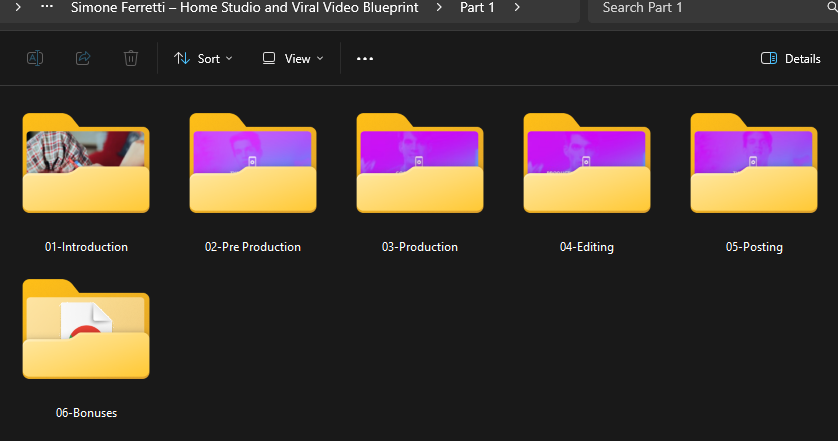Click the Delete trash icon
This screenshot has height=441, width=838.
131,58
